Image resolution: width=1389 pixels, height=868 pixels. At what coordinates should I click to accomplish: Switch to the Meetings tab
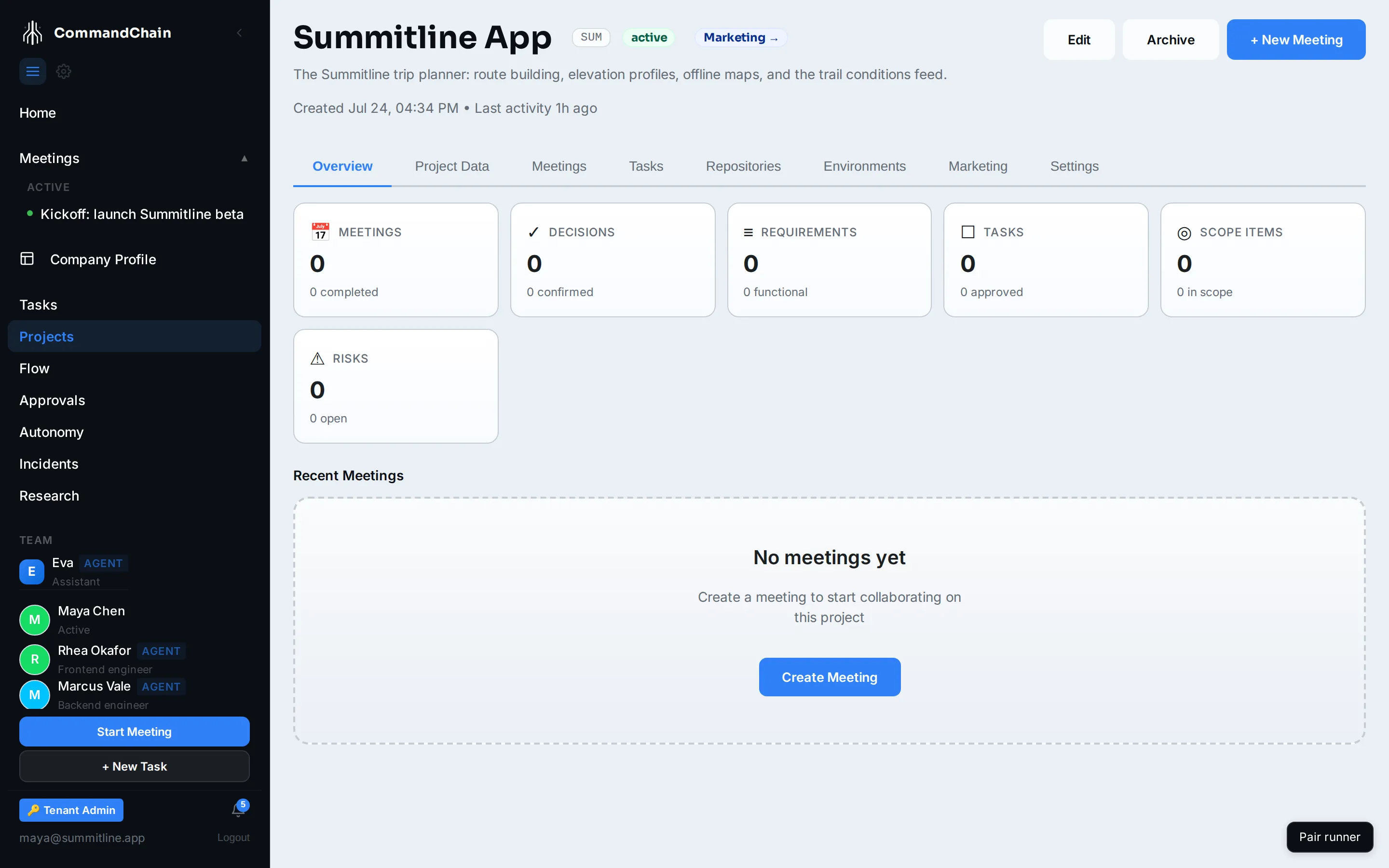(x=558, y=166)
